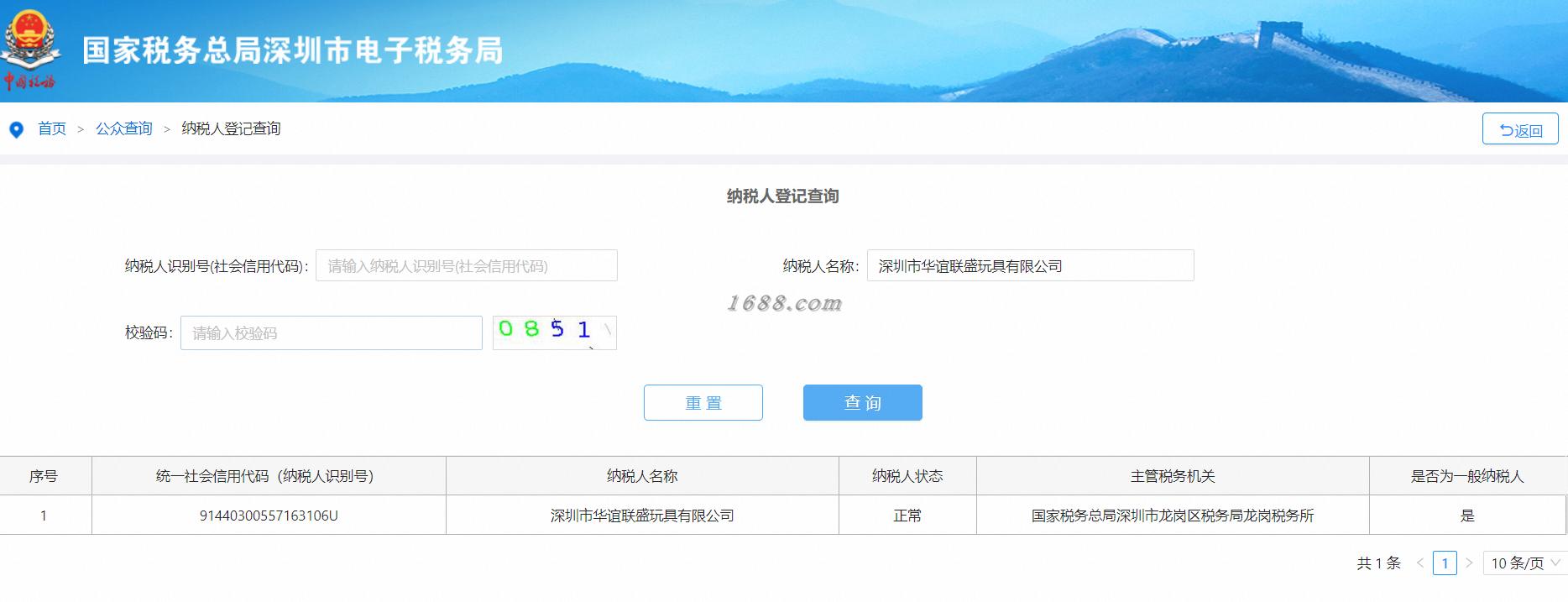The image size is (1568, 602).
Task: Click credit code 91440300557163106U cell
Action: coord(269,516)
